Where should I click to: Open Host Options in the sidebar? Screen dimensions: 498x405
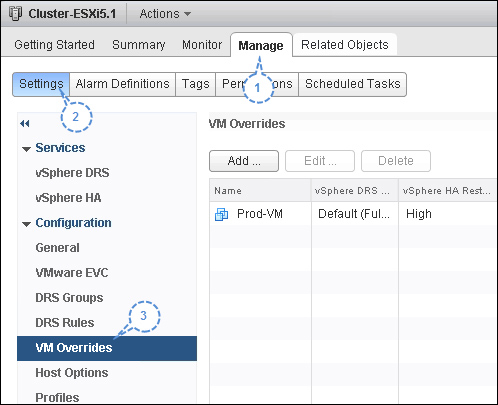pyautogui.click(x=72, y=373)
